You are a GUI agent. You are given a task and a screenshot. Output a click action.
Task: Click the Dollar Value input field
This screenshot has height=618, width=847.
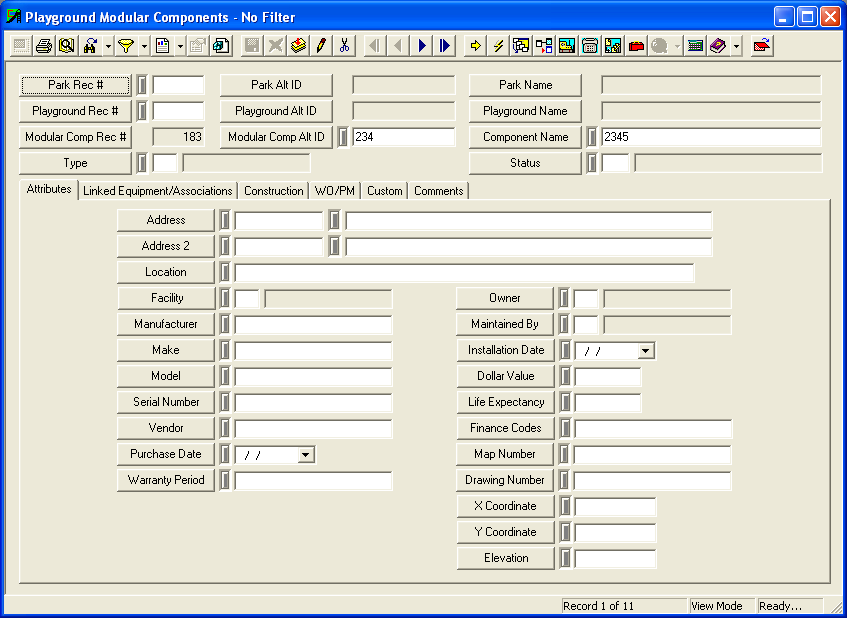click(607, 377)
